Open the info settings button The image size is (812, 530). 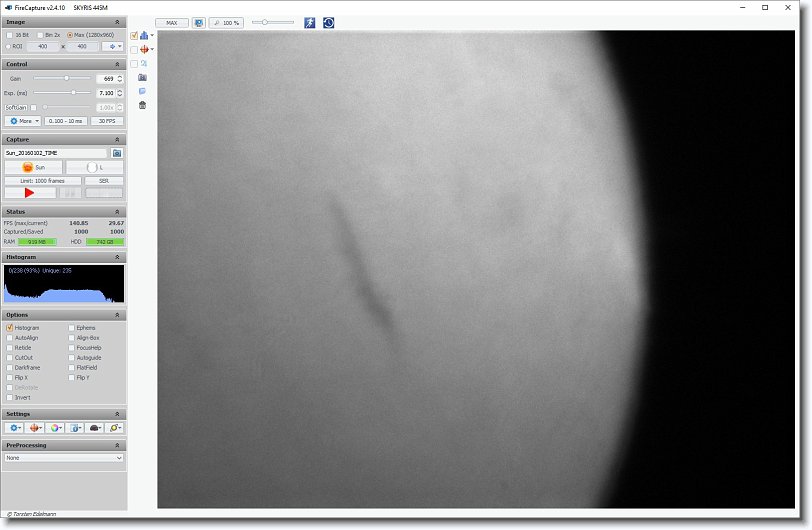coord(75,428)
